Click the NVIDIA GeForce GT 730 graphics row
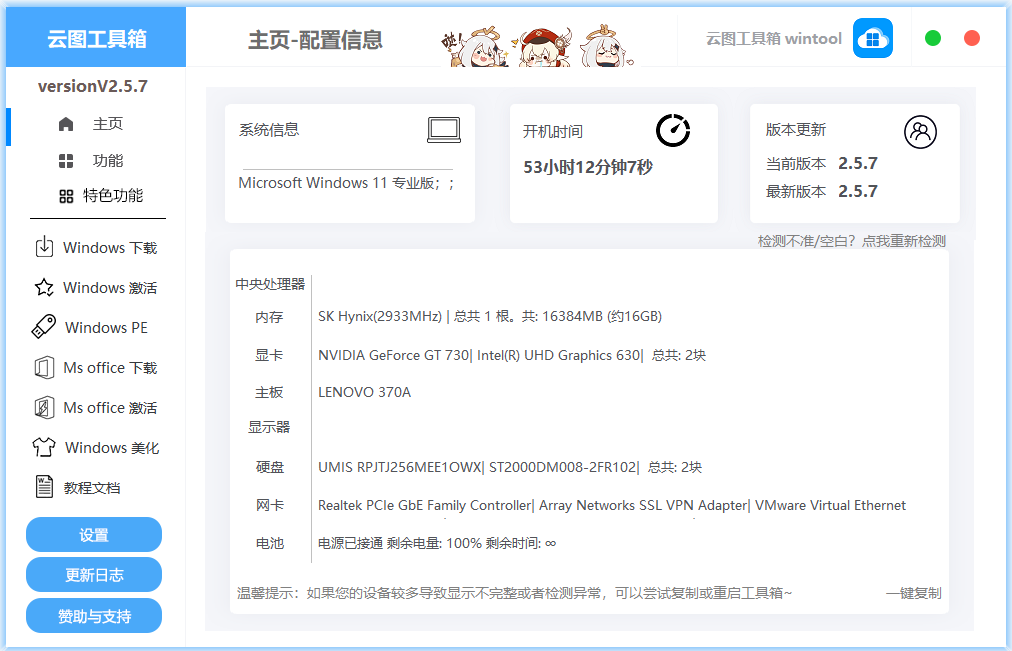This screenshot has width=1012, height=651. click(x=512, y=355)
